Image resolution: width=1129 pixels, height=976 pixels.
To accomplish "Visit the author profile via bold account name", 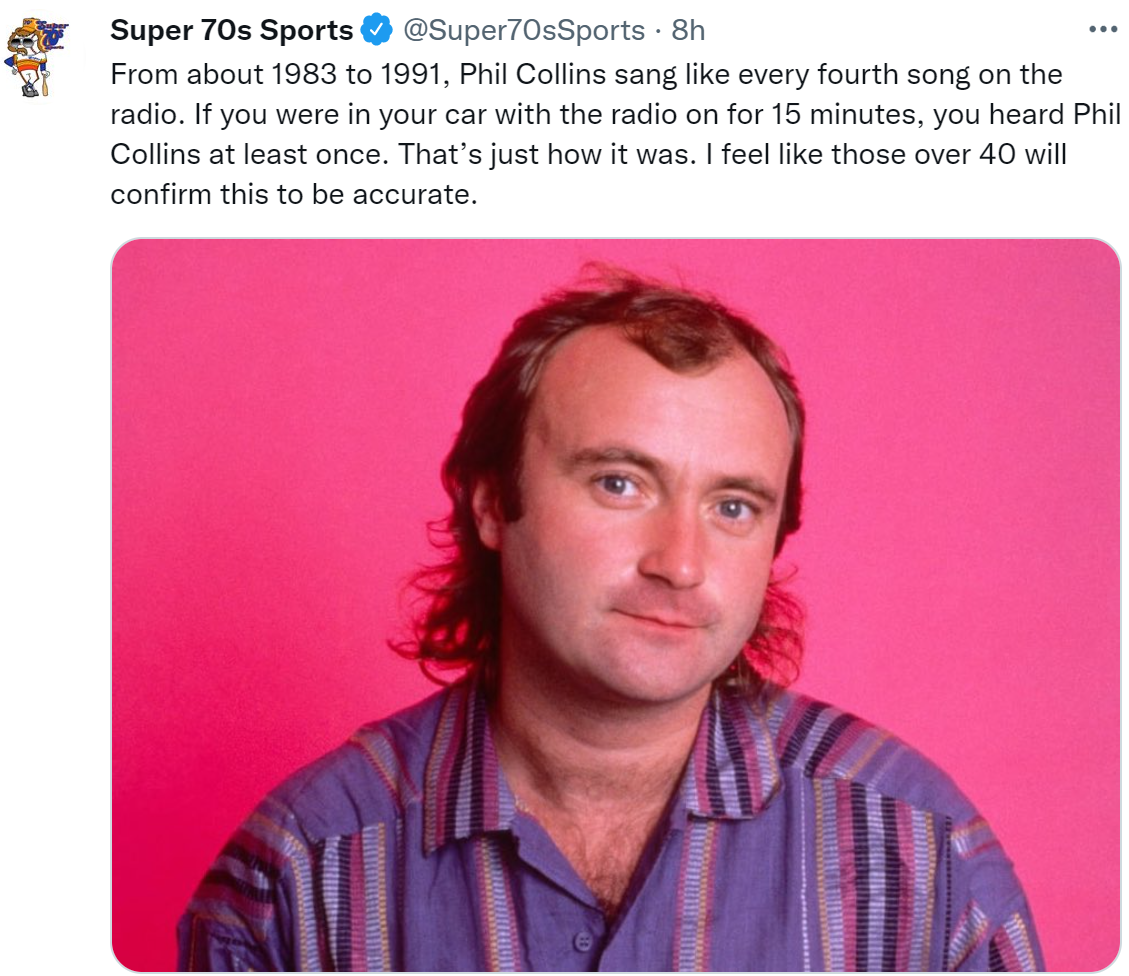I will [x=231, y=30].
